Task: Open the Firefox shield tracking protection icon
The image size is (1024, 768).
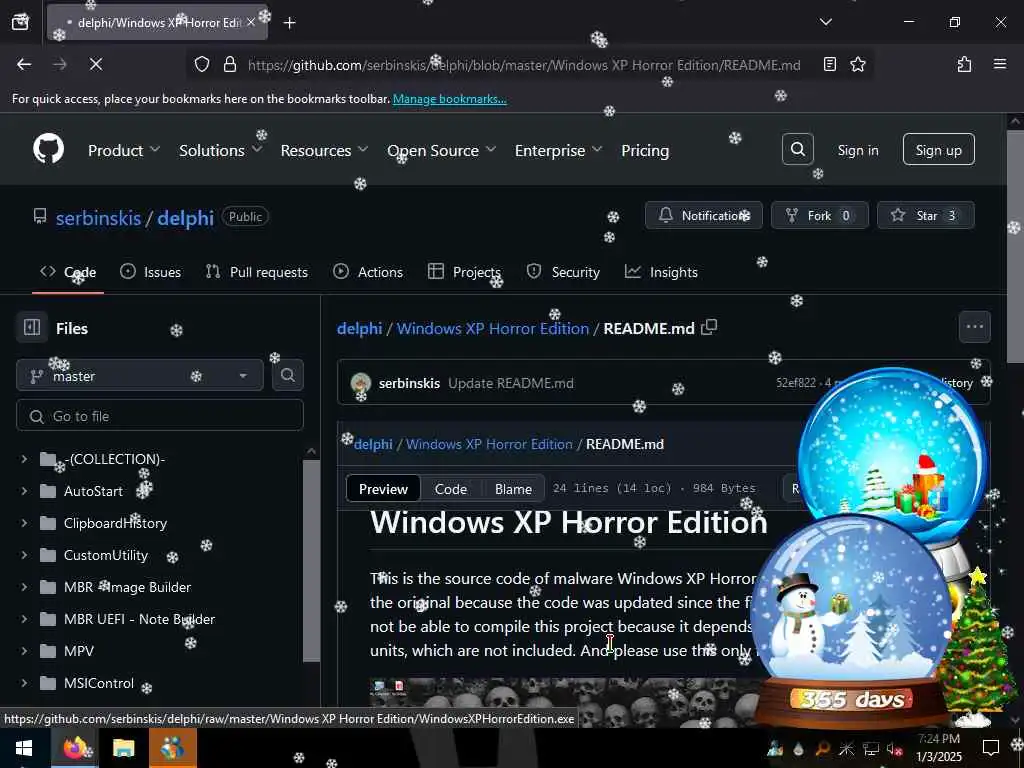Action: [x=202, y=64]
